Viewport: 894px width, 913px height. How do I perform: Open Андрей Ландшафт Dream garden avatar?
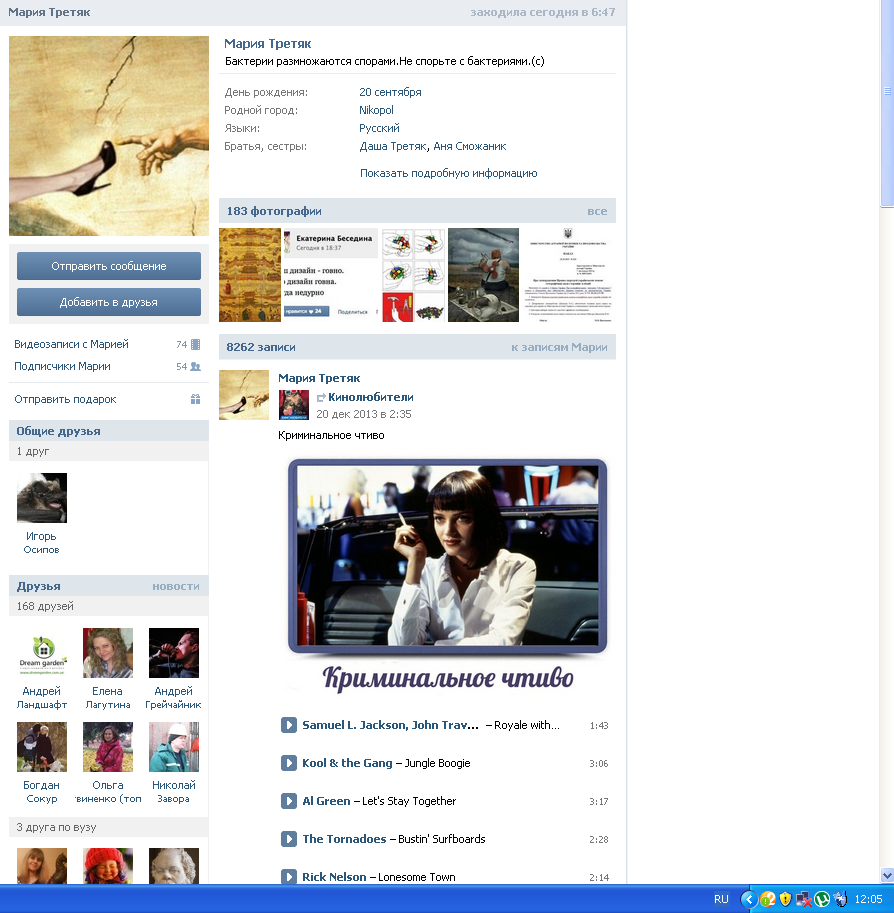[42, 653]
